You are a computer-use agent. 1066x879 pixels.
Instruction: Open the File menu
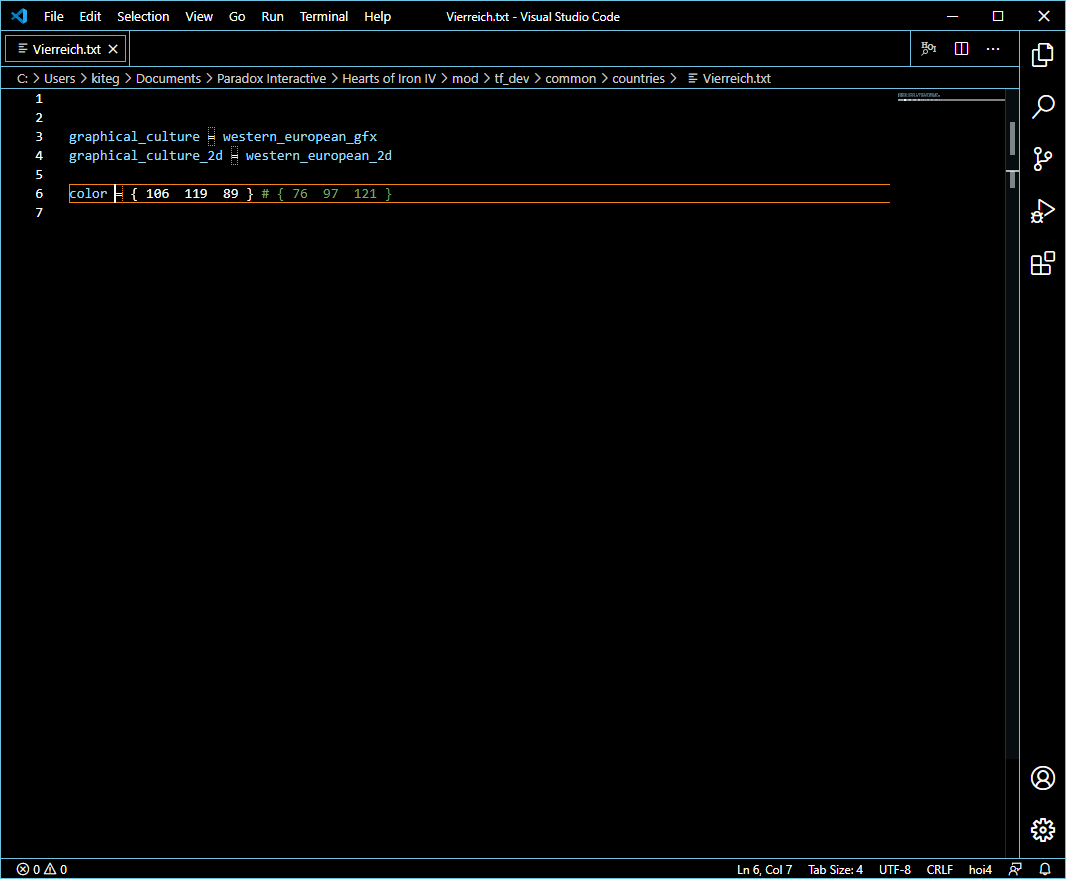[54, 16]
